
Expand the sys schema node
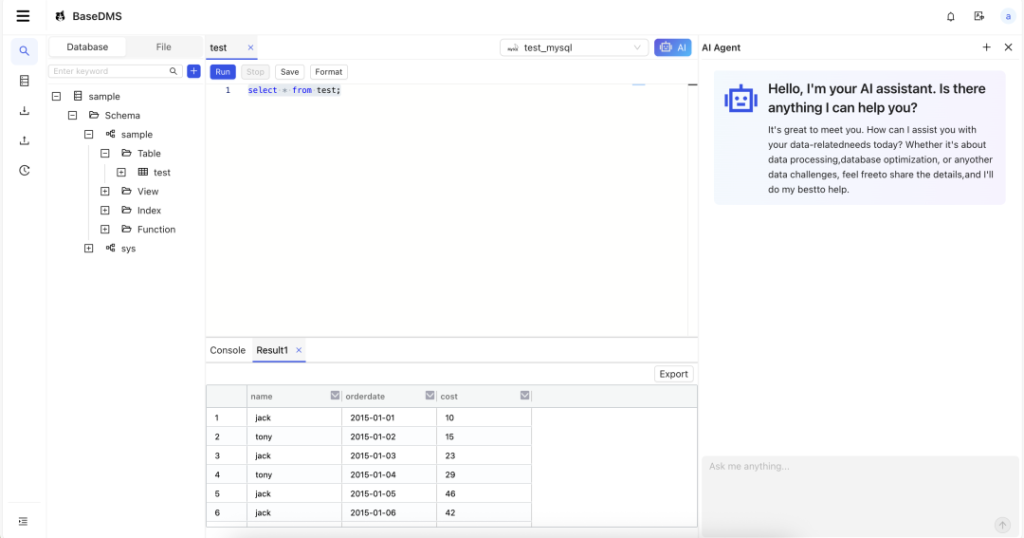coord(88,248)
